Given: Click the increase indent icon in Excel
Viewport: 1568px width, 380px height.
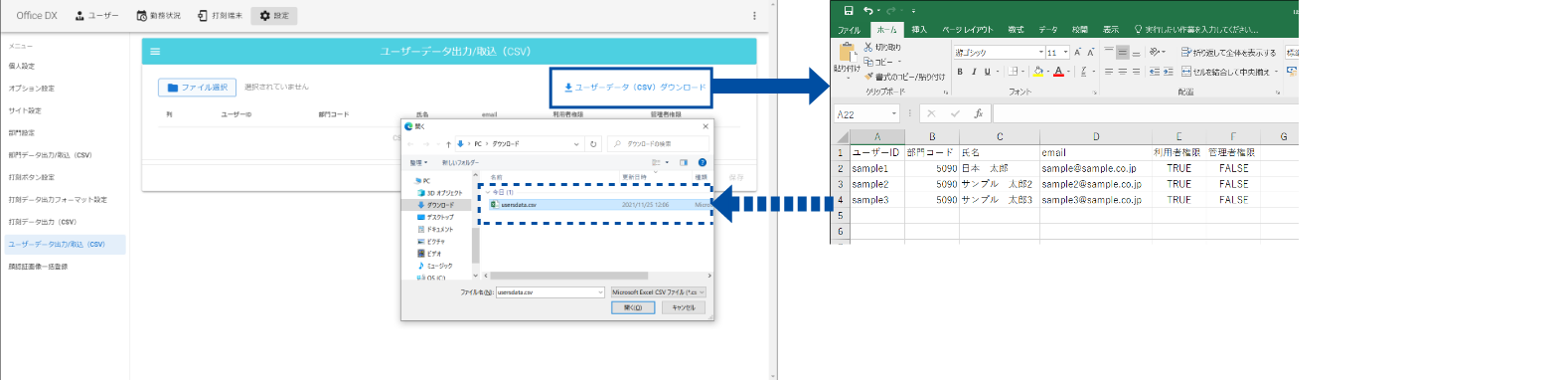Looking at the screenshot, I should click(1168, 72).
